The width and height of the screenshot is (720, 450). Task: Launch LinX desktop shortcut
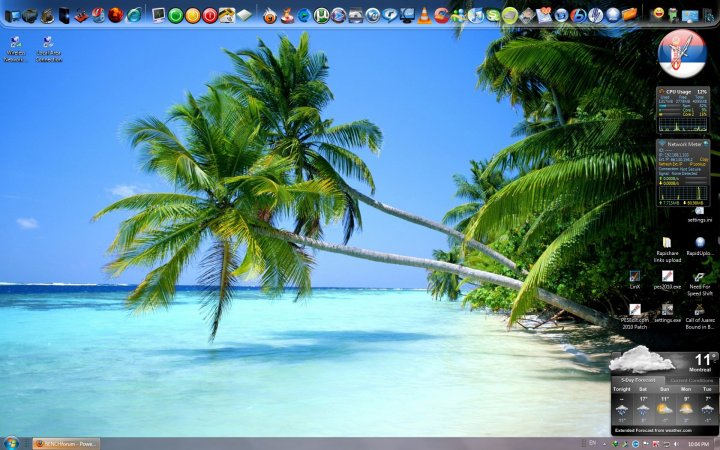tap(635, 280)
